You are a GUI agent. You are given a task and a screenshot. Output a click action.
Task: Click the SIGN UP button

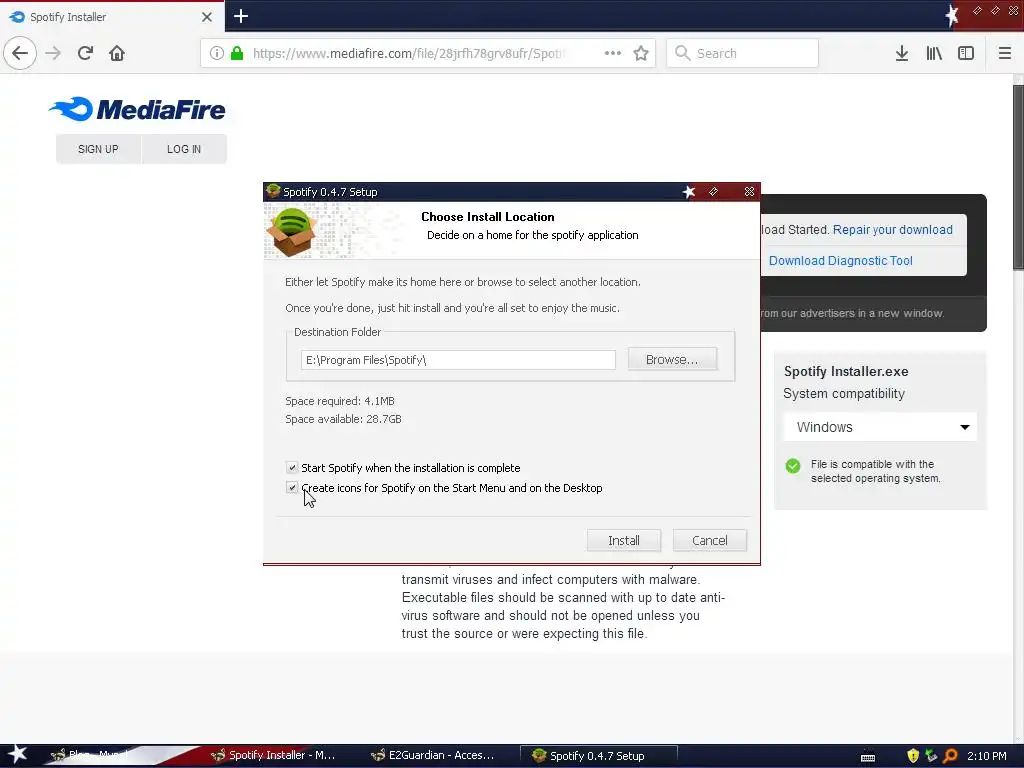pyautogui.click(x=98, y=149)
